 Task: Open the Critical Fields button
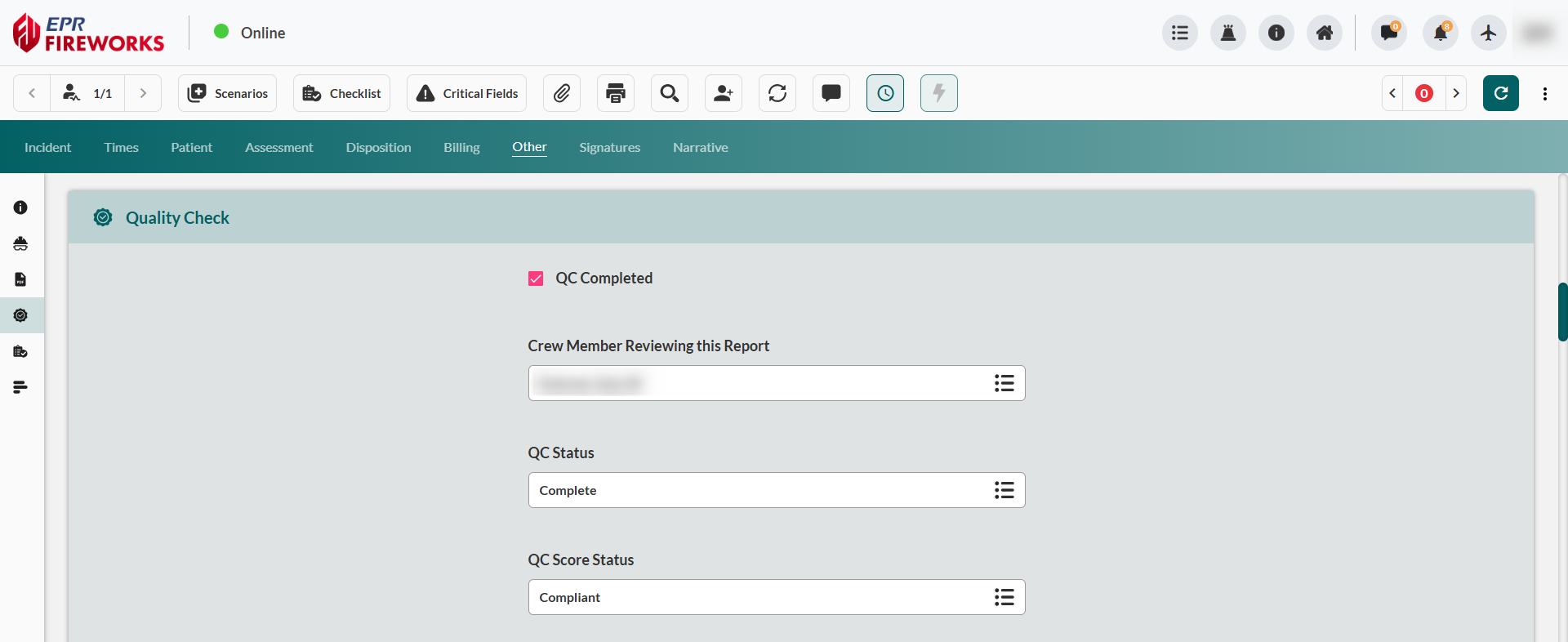(467, 93)
